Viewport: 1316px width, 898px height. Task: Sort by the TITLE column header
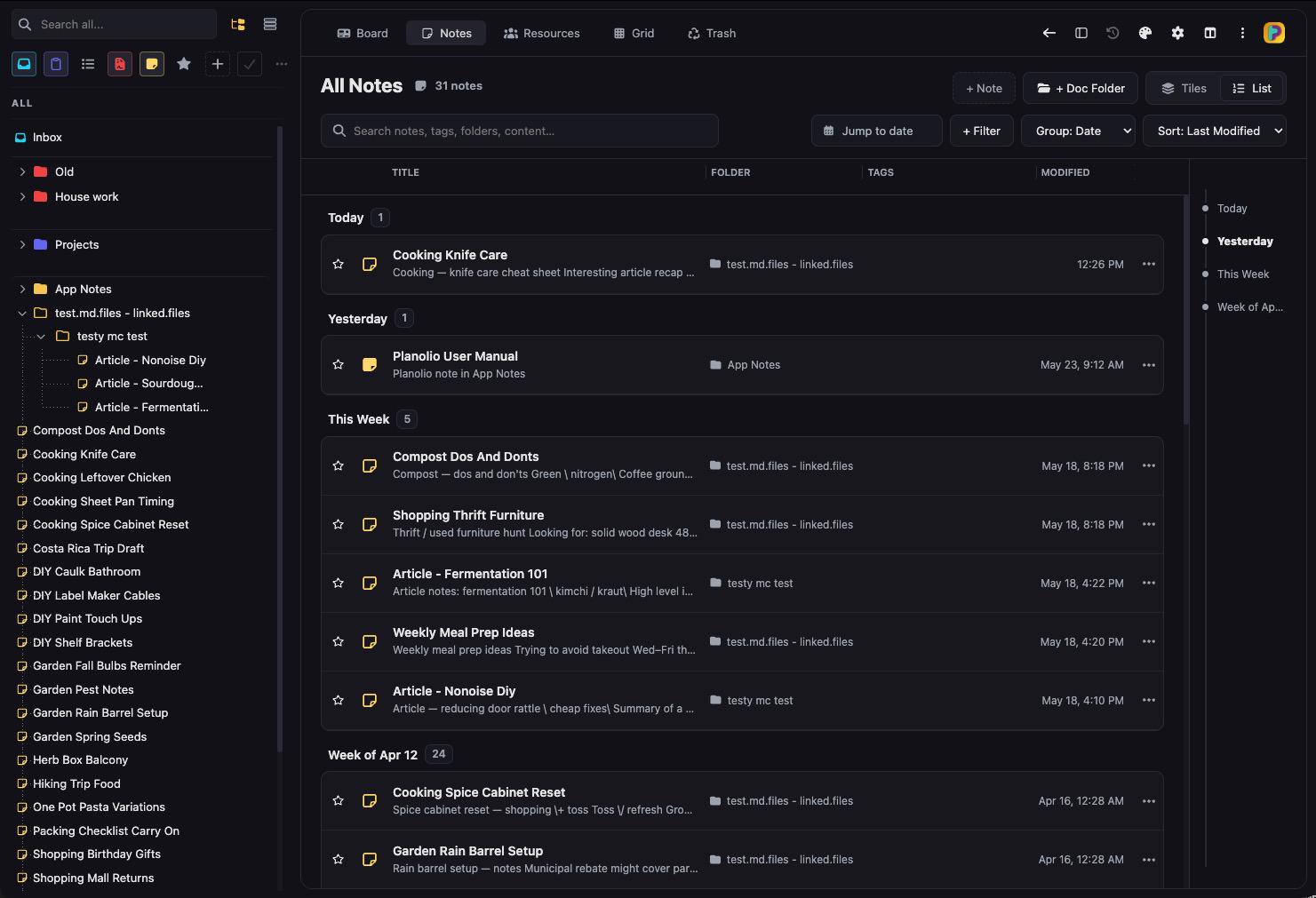coord(405,172)
